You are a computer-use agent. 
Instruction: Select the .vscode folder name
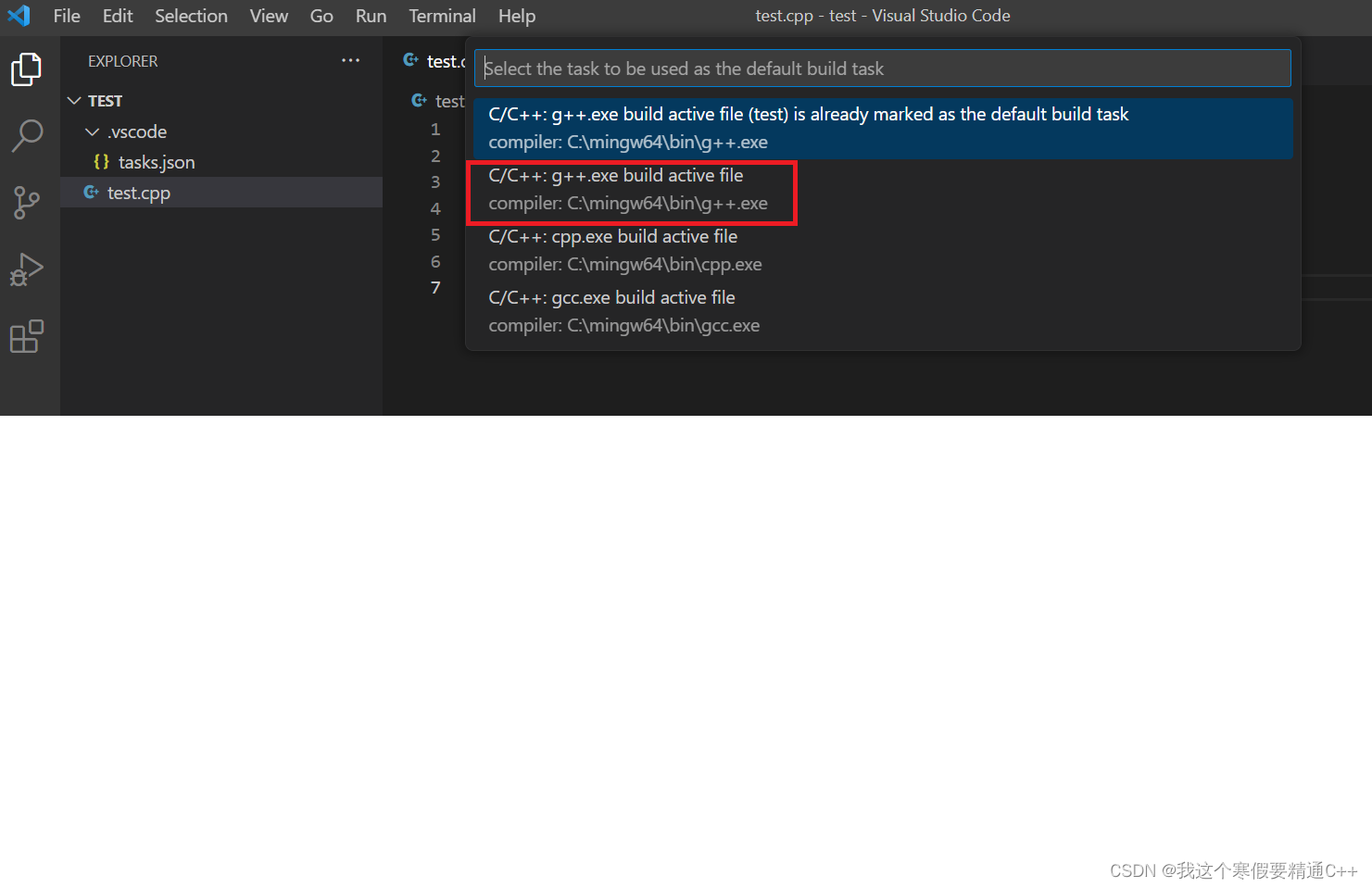(137, 131)
